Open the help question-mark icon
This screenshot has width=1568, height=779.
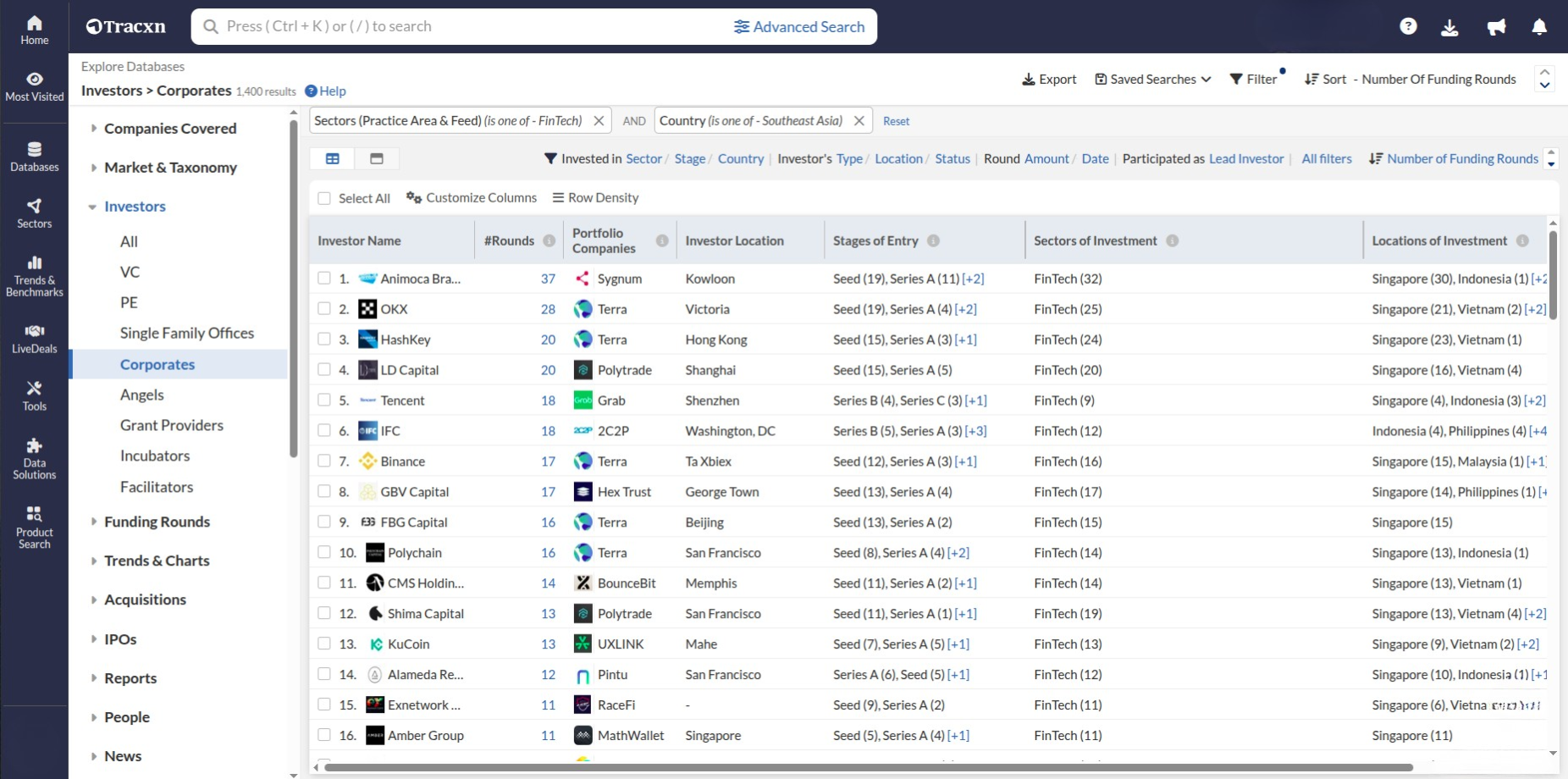click(1408, 26)
